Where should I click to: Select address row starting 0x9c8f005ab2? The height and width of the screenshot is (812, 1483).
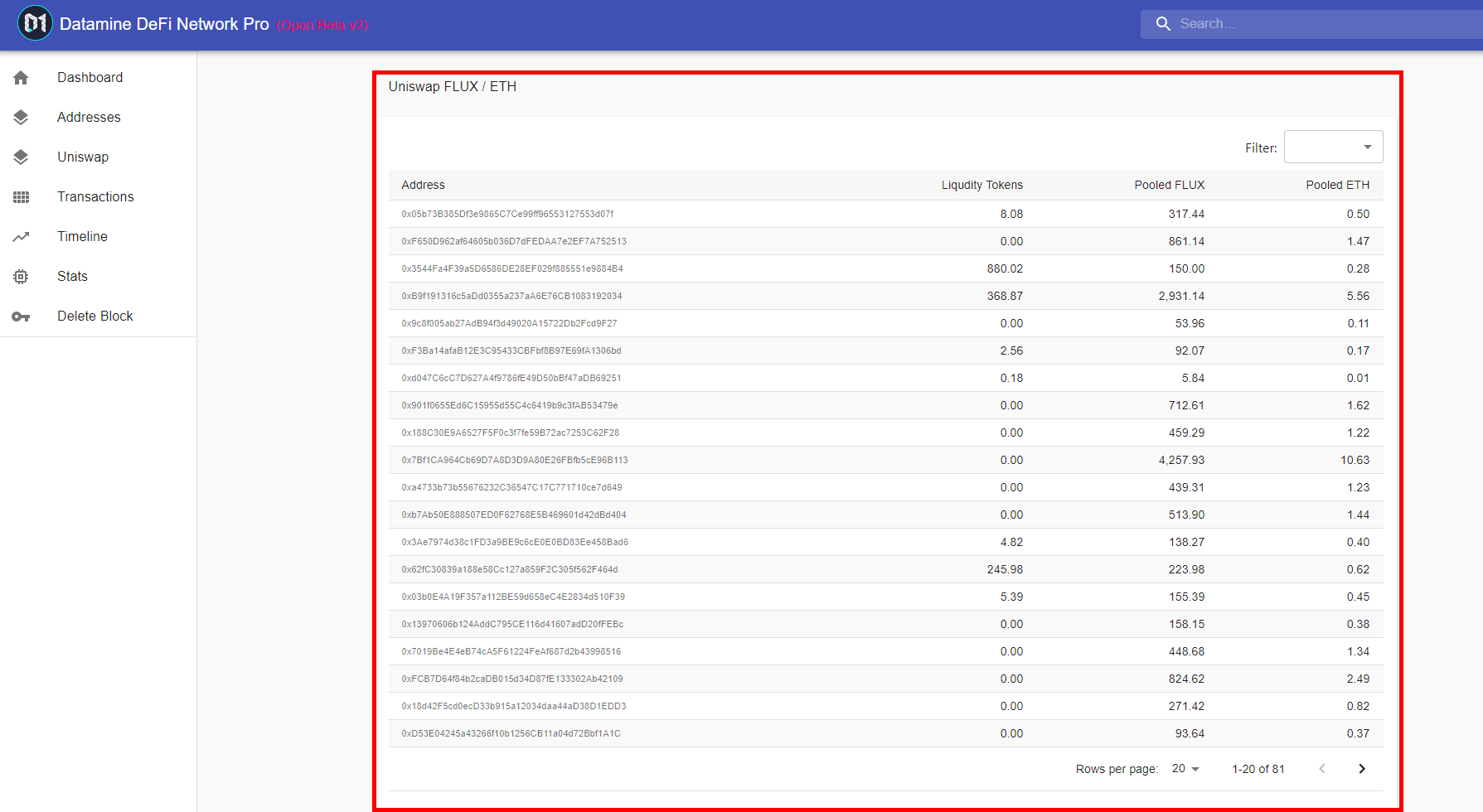coord(885,323)
